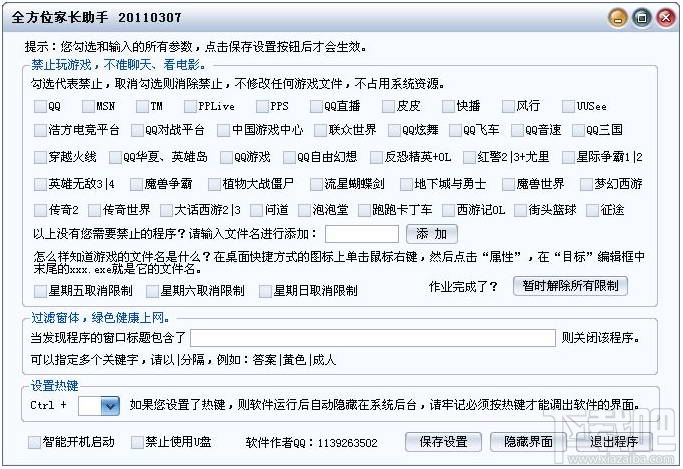The width and height of the screenshot is (683, 469).
Task: Select 英雄无敌3|4 checkbox
Action: (x=40, y=184)
